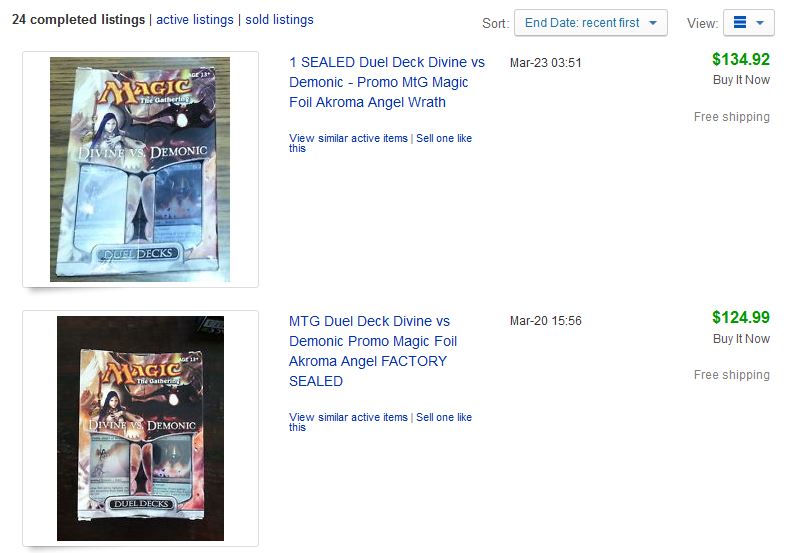The height and width of the screenshot is (553, 793).
Task: Click the list view icon
Action: [739, 23]
